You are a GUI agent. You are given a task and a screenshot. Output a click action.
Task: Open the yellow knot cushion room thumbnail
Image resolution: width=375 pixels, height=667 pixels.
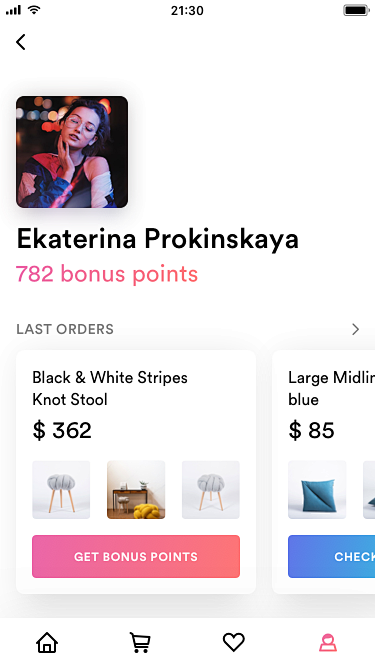click(x=136, y=490)
